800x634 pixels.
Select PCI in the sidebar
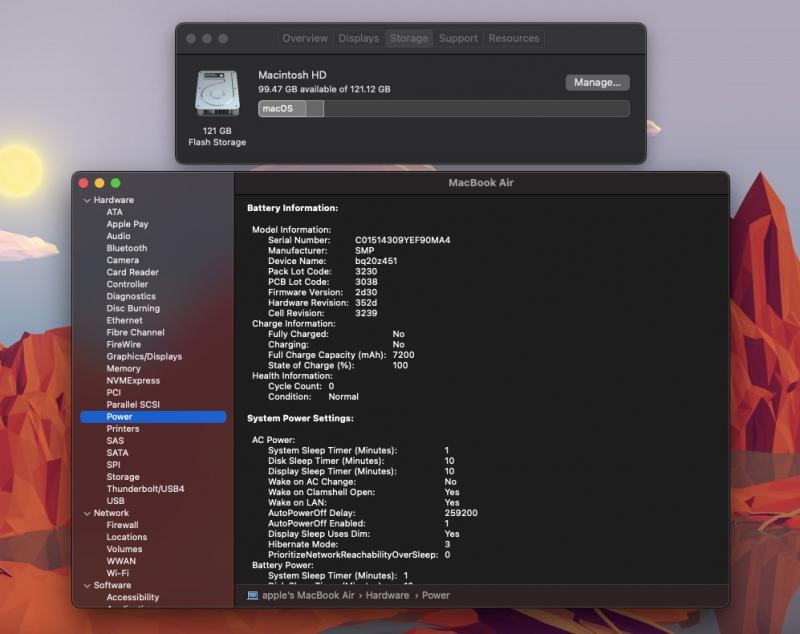click(x=113, y=393)
